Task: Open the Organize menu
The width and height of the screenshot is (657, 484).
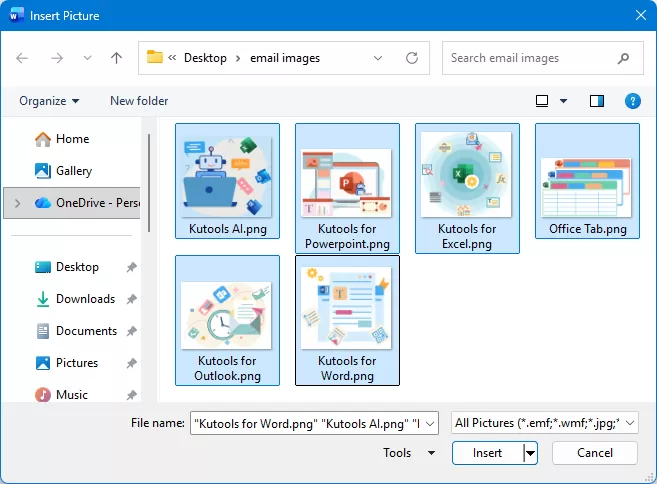Action: [x=49, y=101]
